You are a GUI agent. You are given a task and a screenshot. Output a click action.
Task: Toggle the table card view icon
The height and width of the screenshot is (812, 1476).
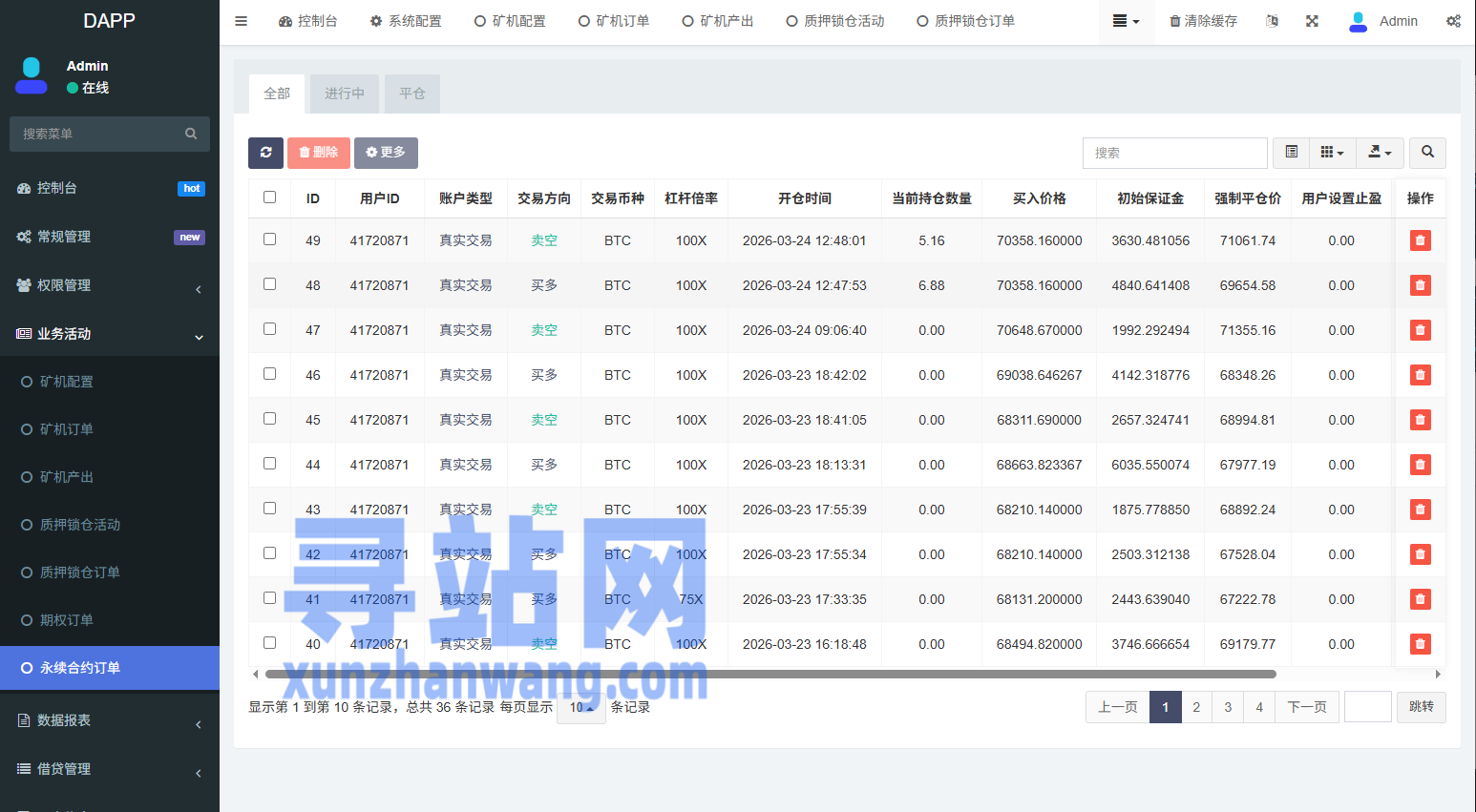pyautogui.click(x=1291, y=153)
